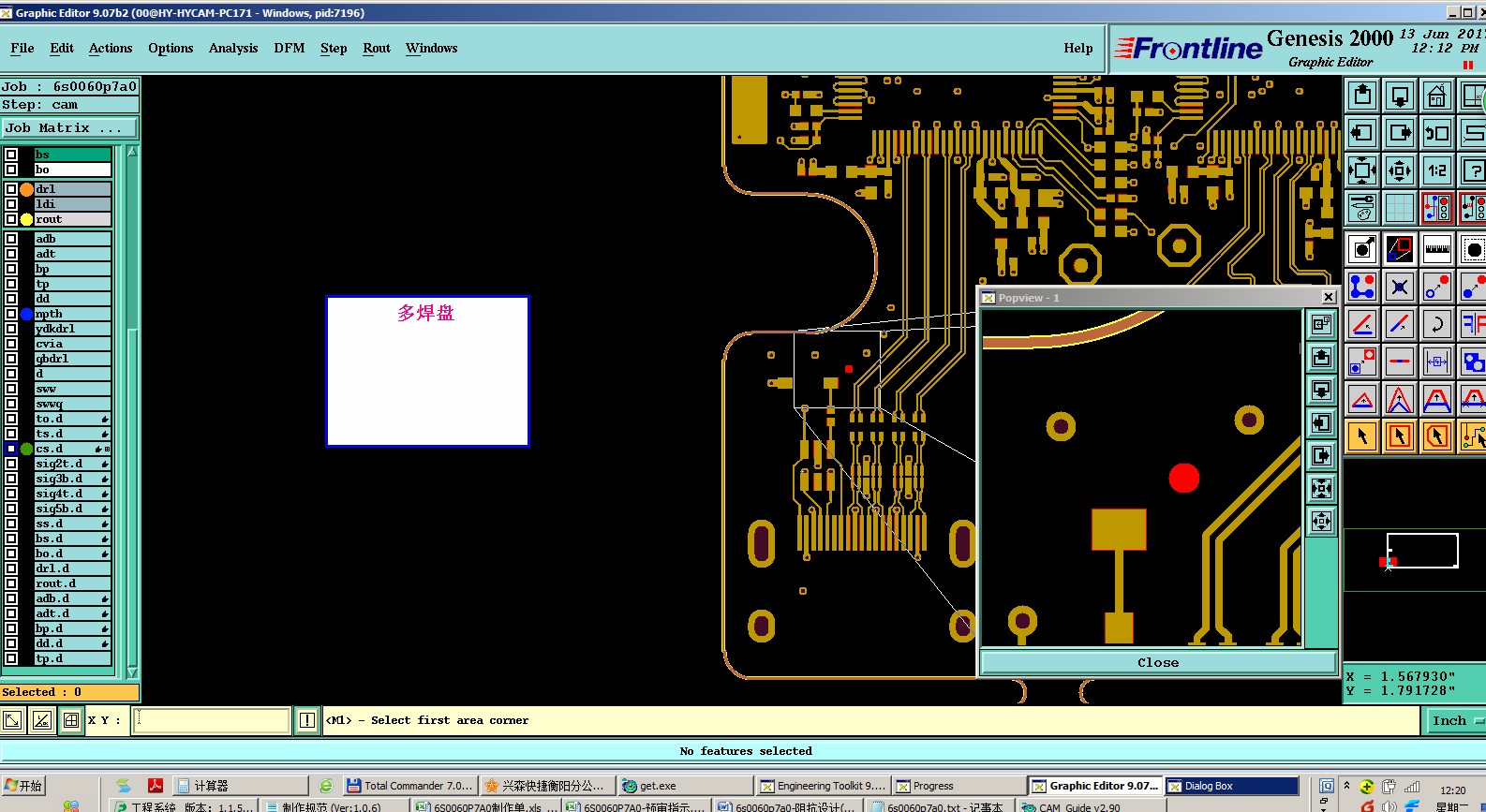This screenshot has height=812, width=1486.
Task: Toggle the checkbox for layer rout
Action: click(11, 219)
